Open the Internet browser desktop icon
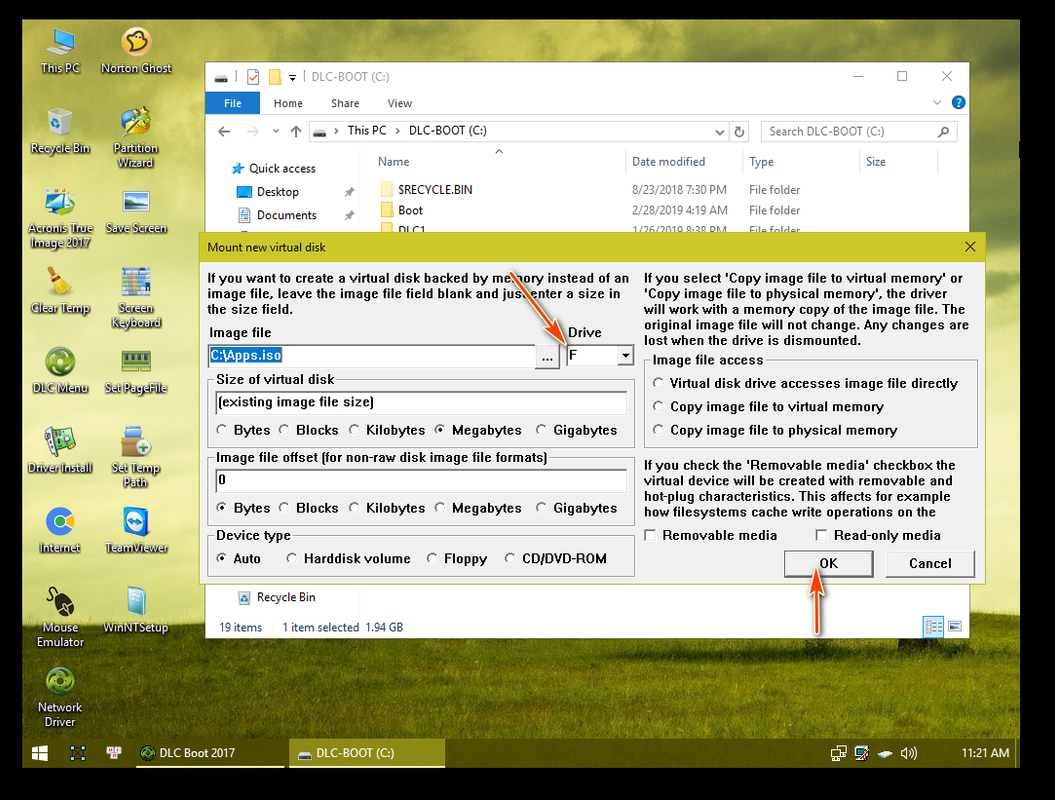The width and height of the screenshot is (1055, 800). (60, 530)
